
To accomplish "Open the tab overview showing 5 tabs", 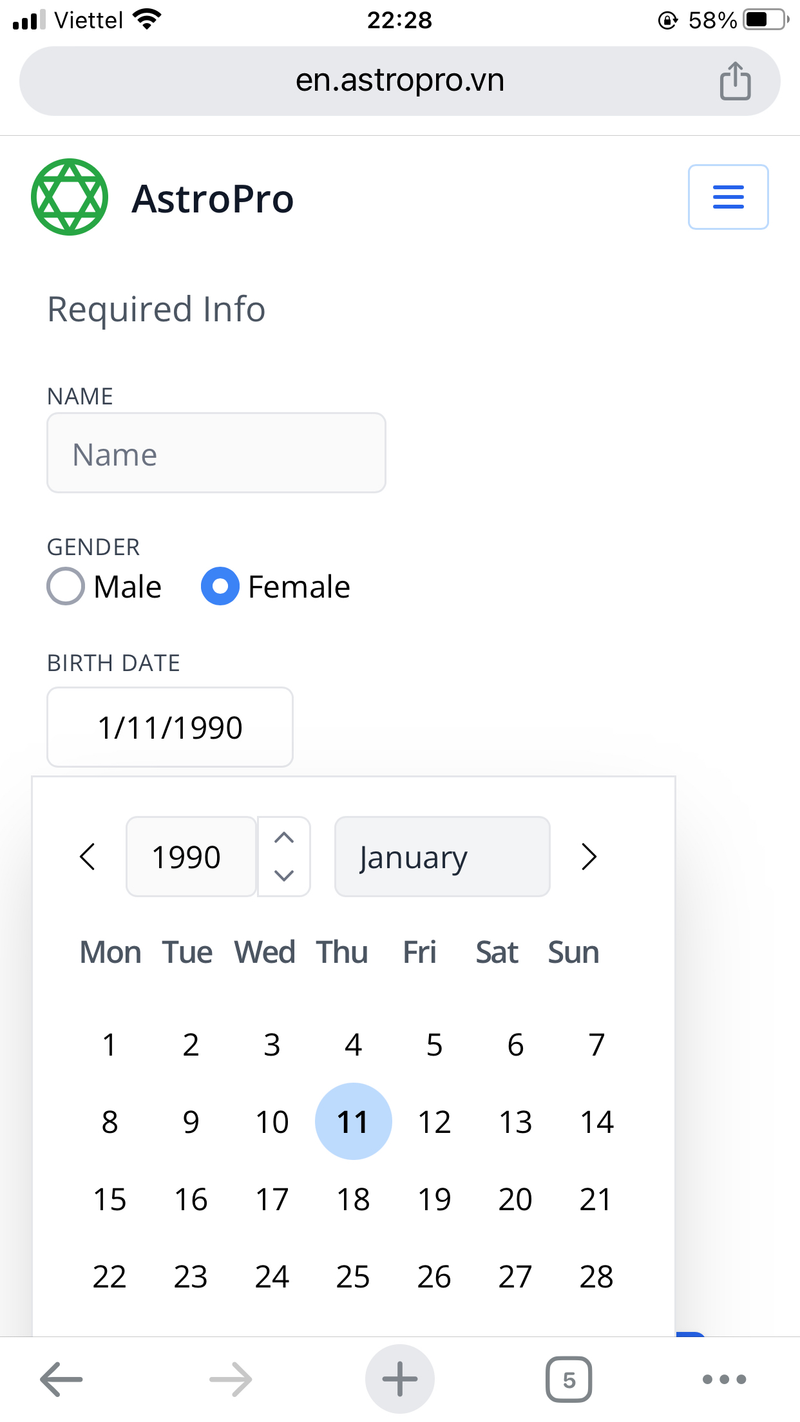I will (x=568, y=1378).
